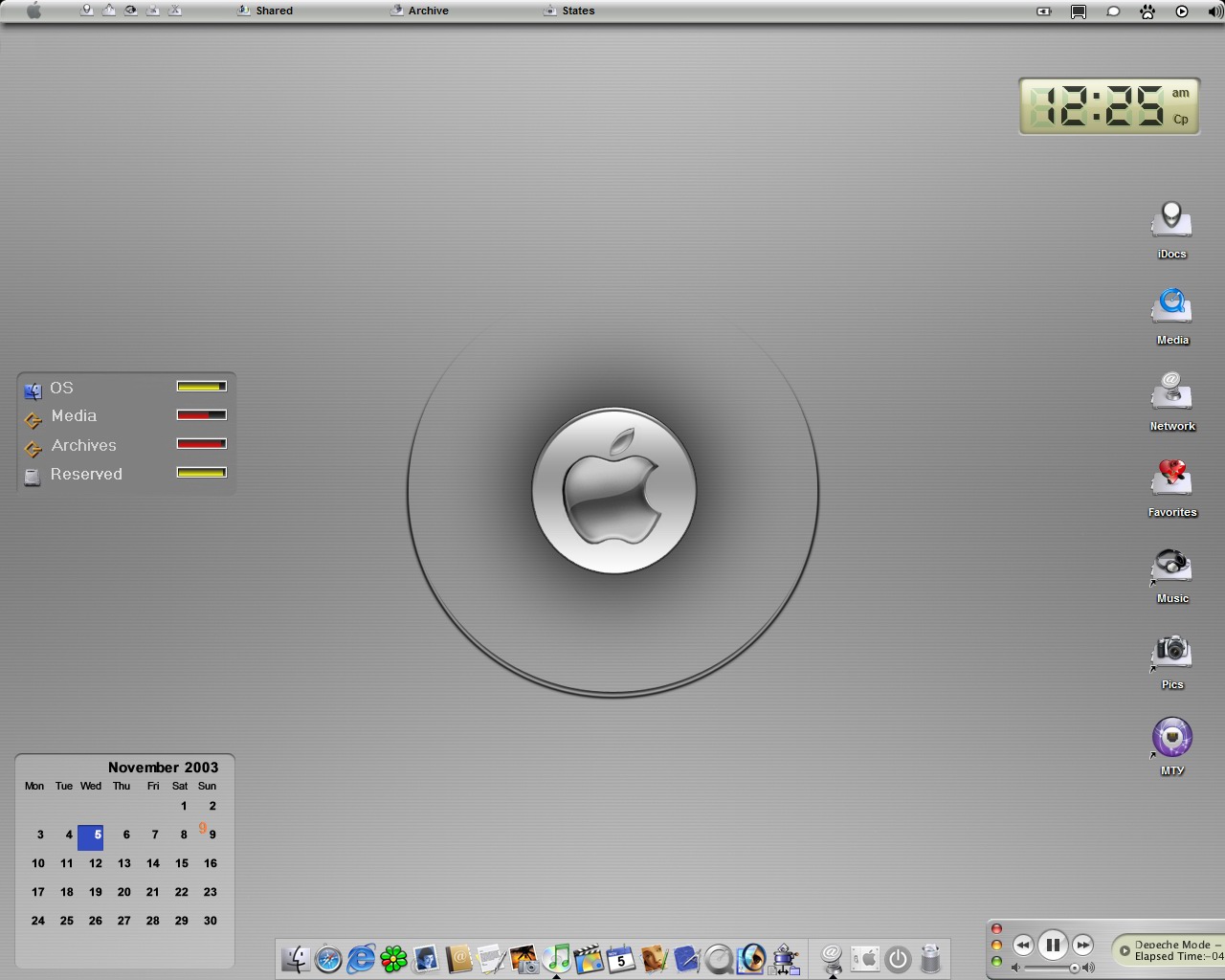1225x980 pixels.
Task: Open the green flower ICQ dock icon
Action: [393, 958]
